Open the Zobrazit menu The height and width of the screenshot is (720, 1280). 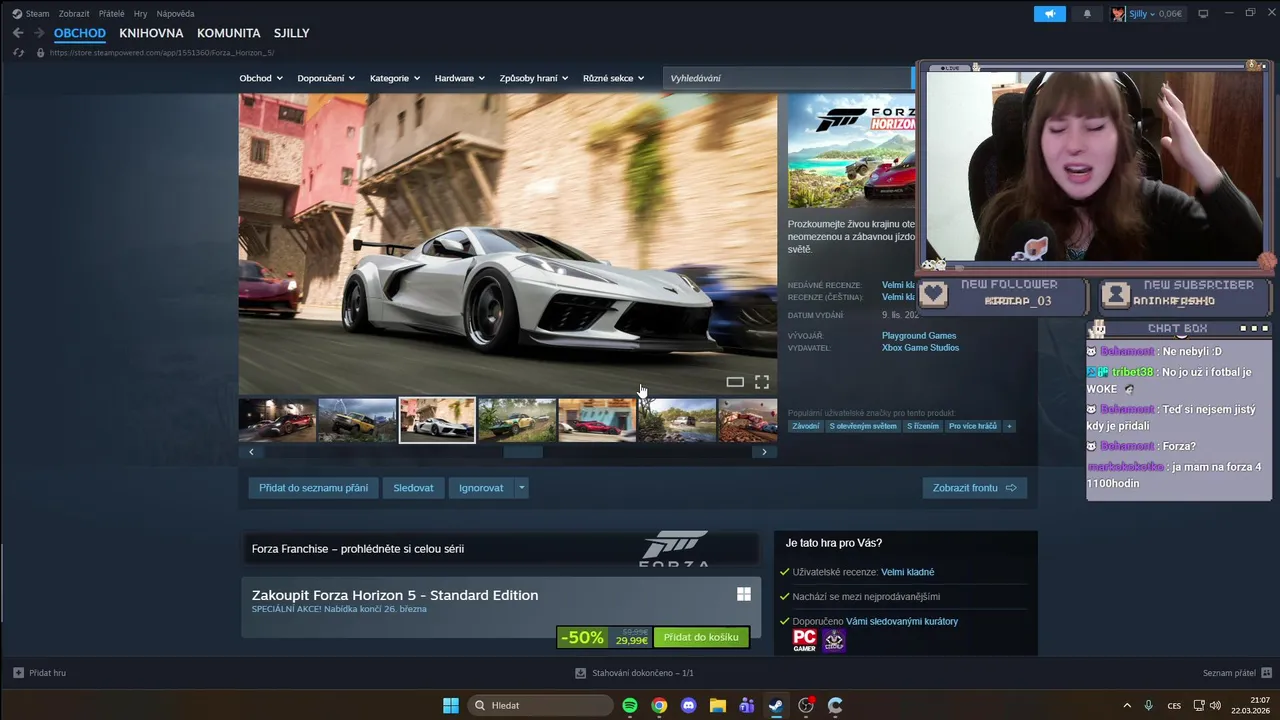click(x=74, y=14)
